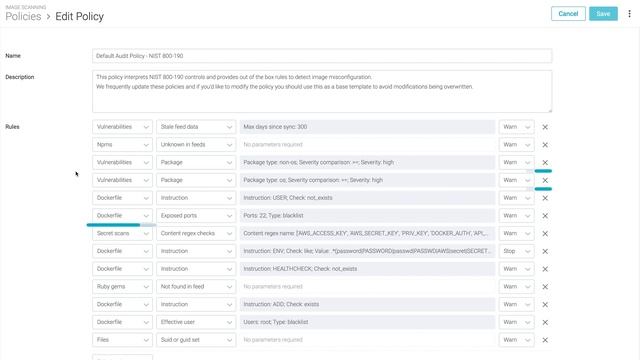Screen dimensions: 640x360
Task: Remove the Instruction ADD exists rule
Action: coord(545,304)
